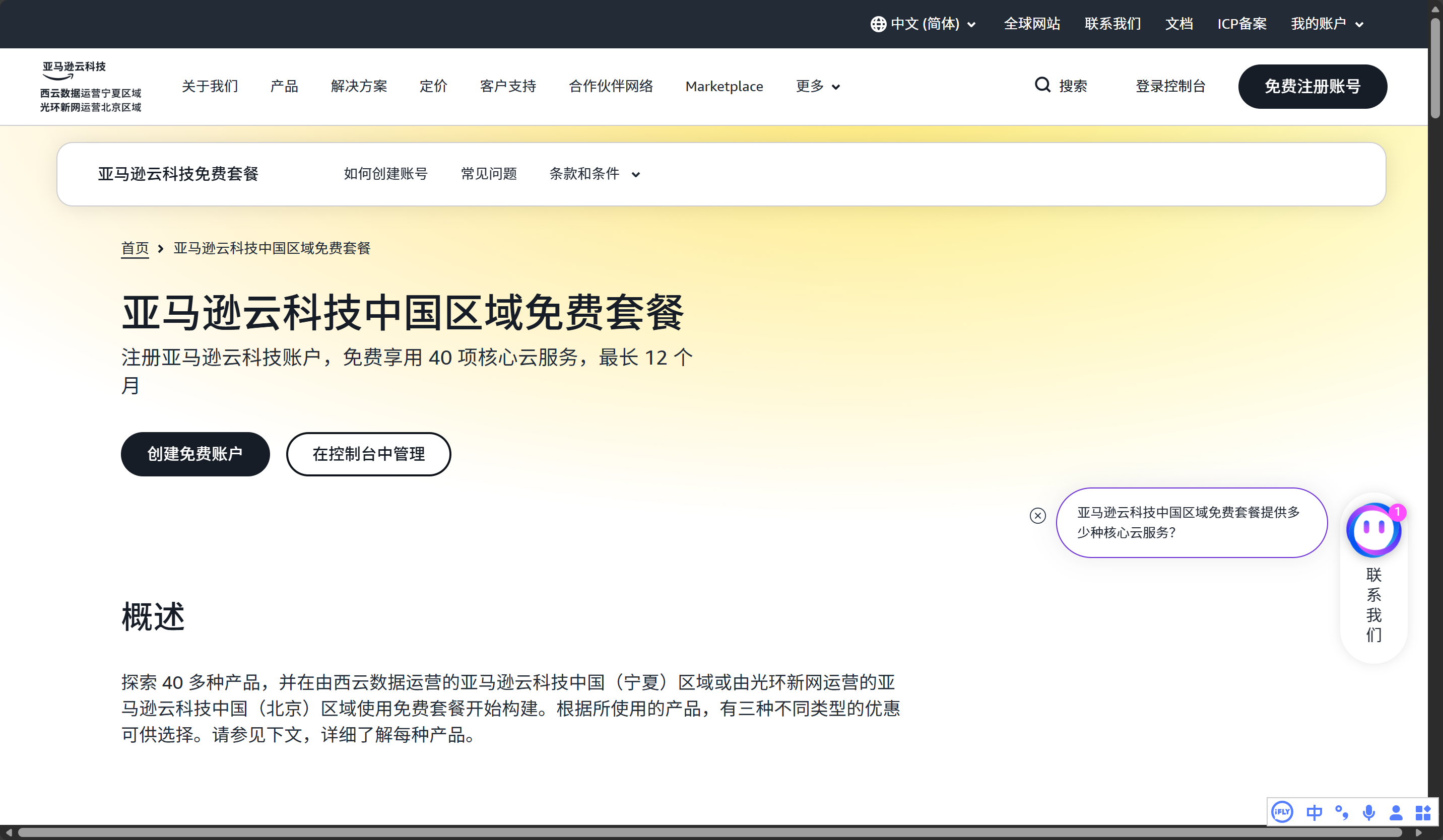Close the chat suggestion bubble
1443x840 pixels.
(x=1037, y=516)
